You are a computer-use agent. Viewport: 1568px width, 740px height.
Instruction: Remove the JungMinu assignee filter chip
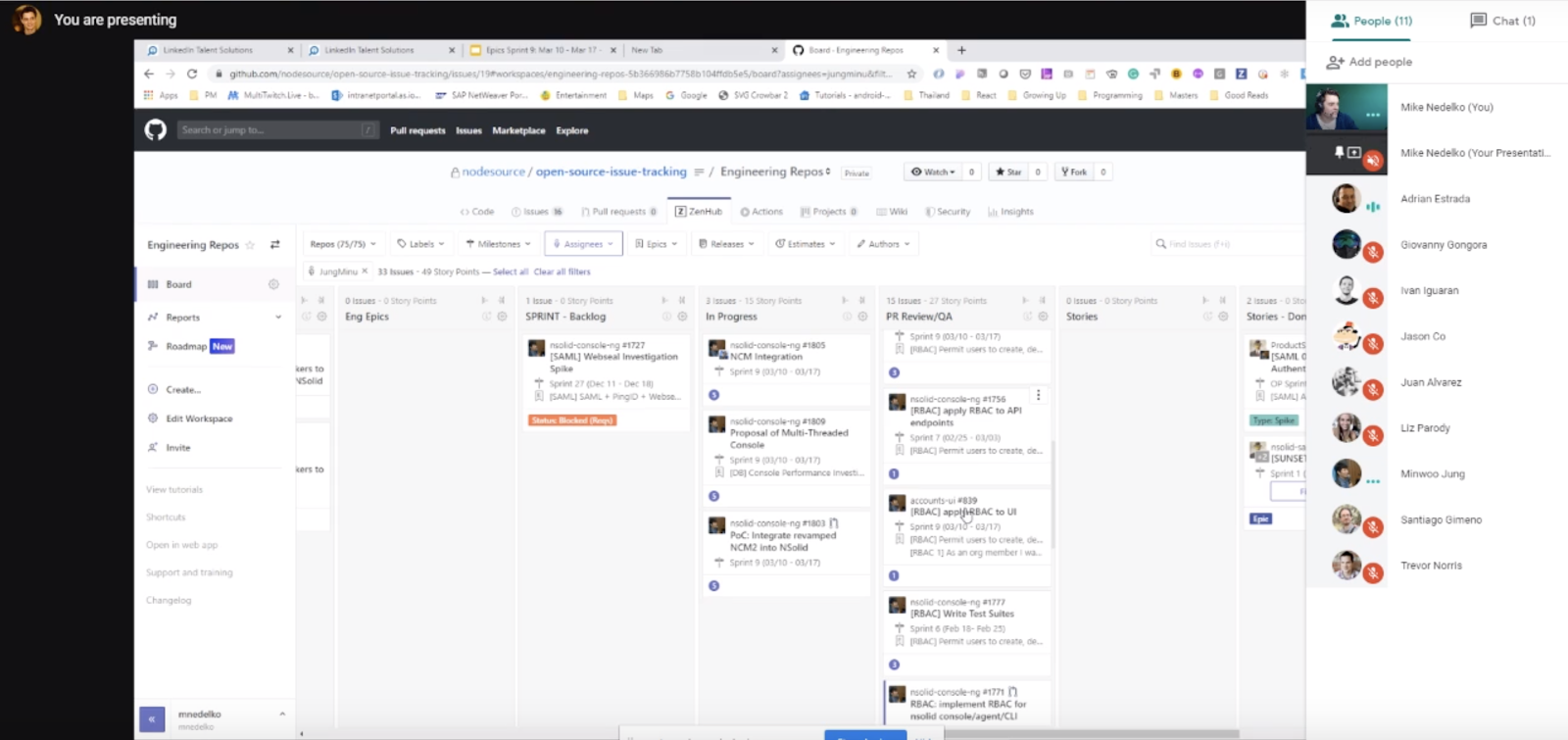(x=365, y=271)
